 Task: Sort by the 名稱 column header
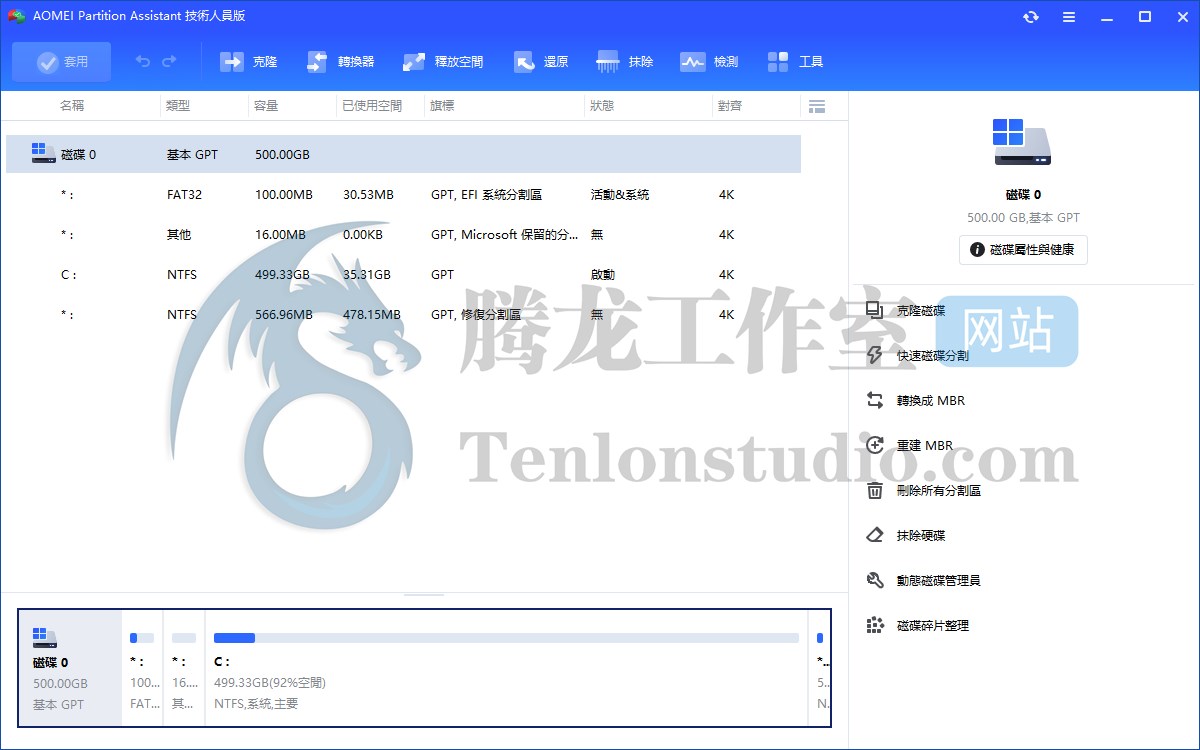pos(72,106)
